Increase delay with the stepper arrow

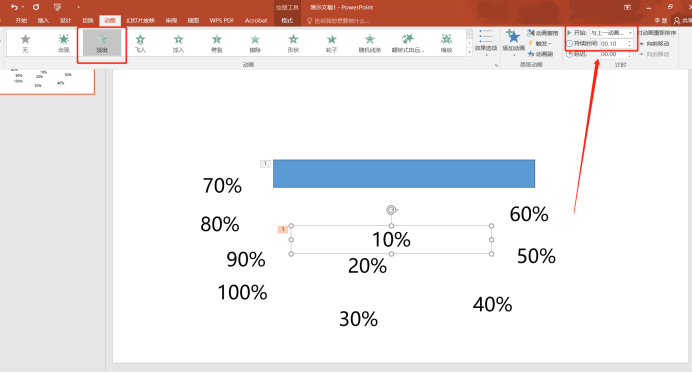pos(630,52)
